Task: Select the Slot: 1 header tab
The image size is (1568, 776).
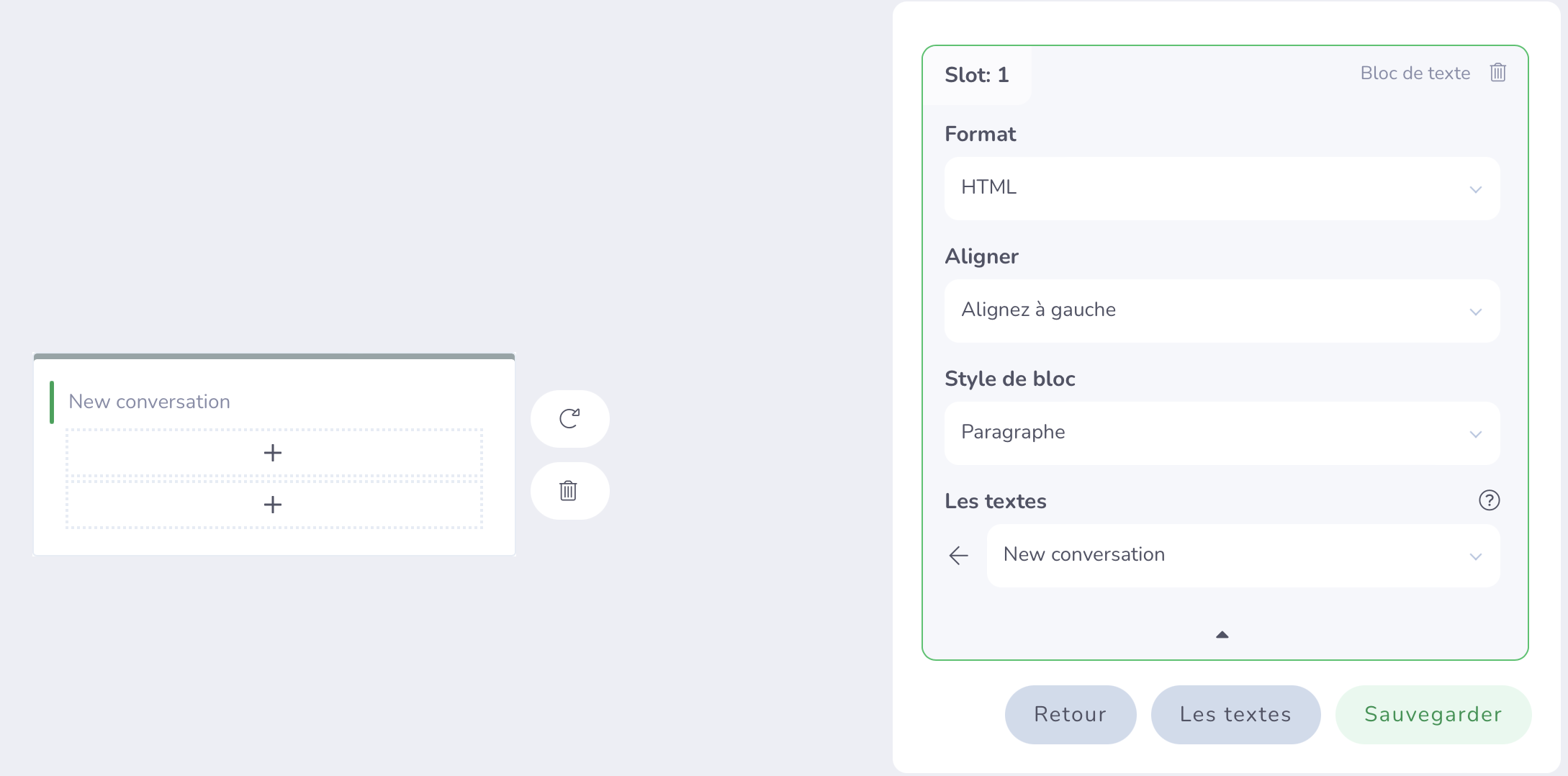Action: (x=977, y=75)
